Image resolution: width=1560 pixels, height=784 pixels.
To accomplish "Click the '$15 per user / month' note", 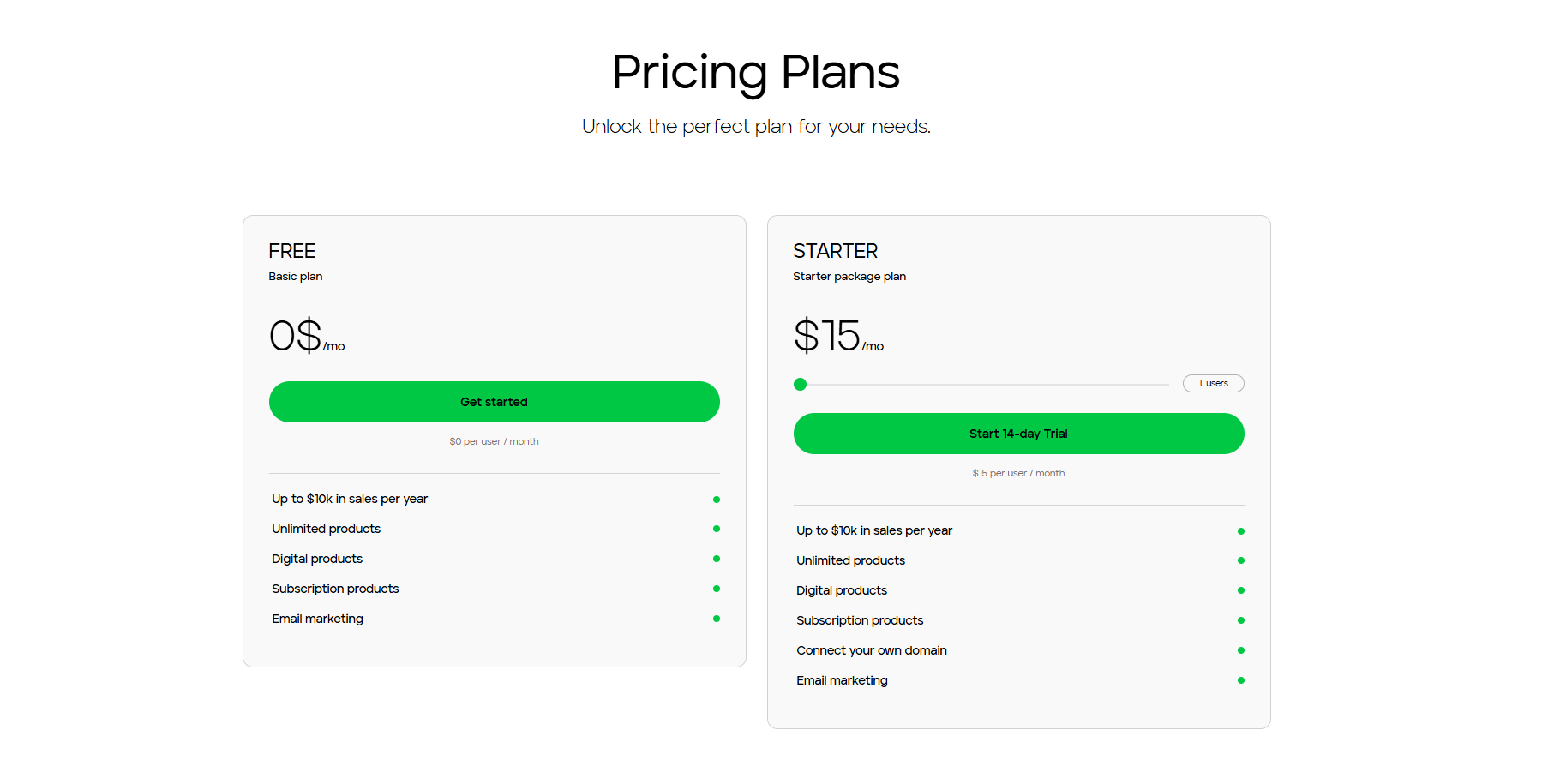I will 1018,473.
